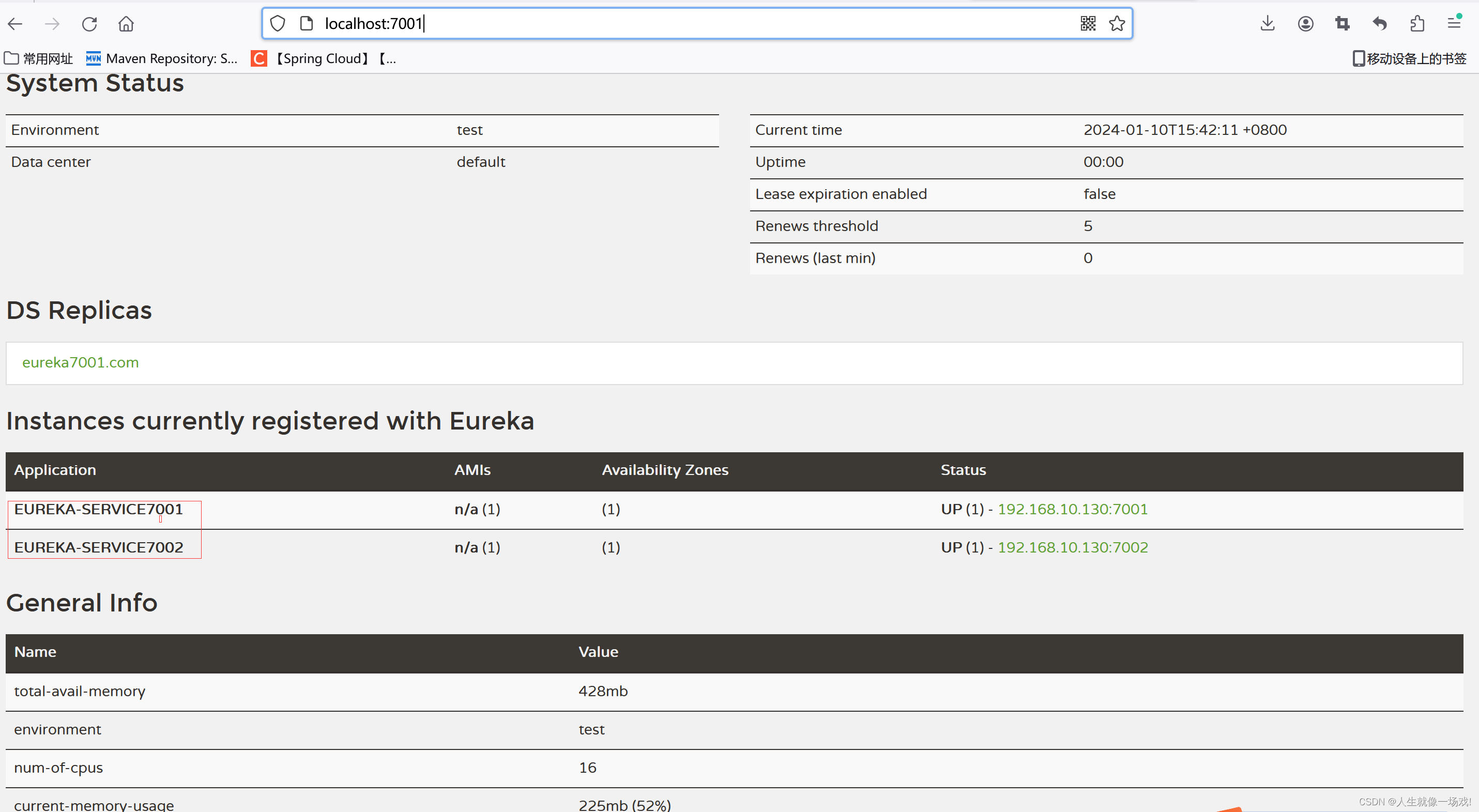Select the EUREKA-SERVICE7002 application text
1479x812 pixels.
point(99,547)
